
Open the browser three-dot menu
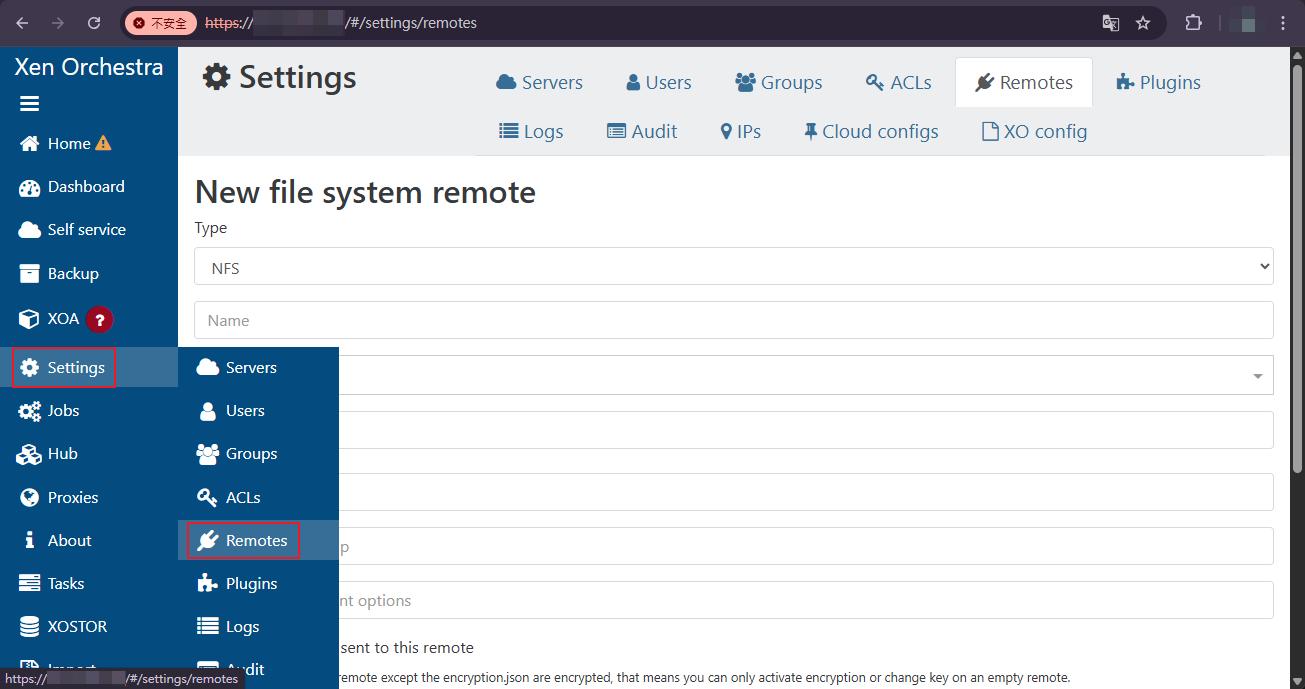pos(1283,23)
